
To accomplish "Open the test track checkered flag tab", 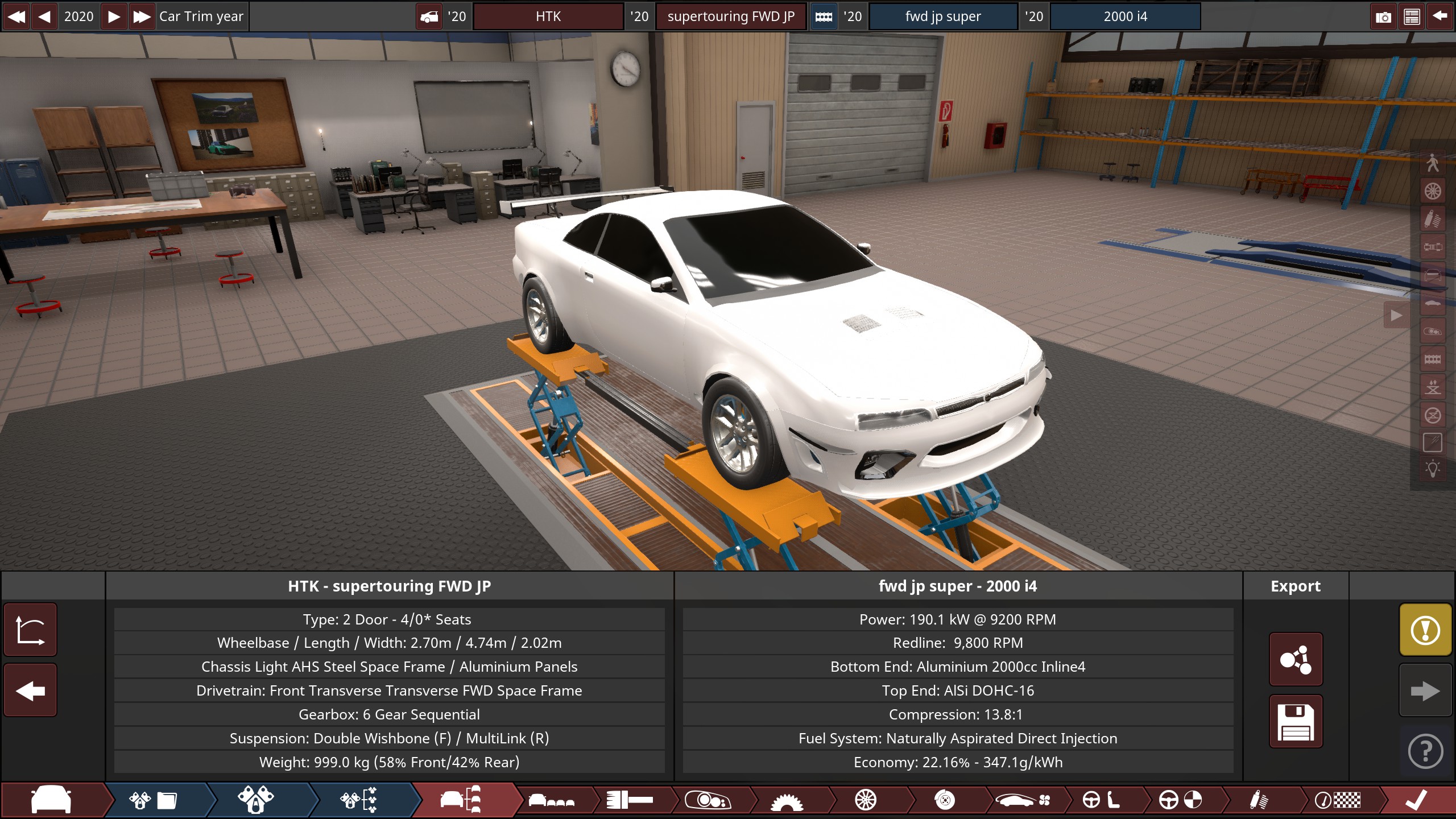I will click(1338, 800).
